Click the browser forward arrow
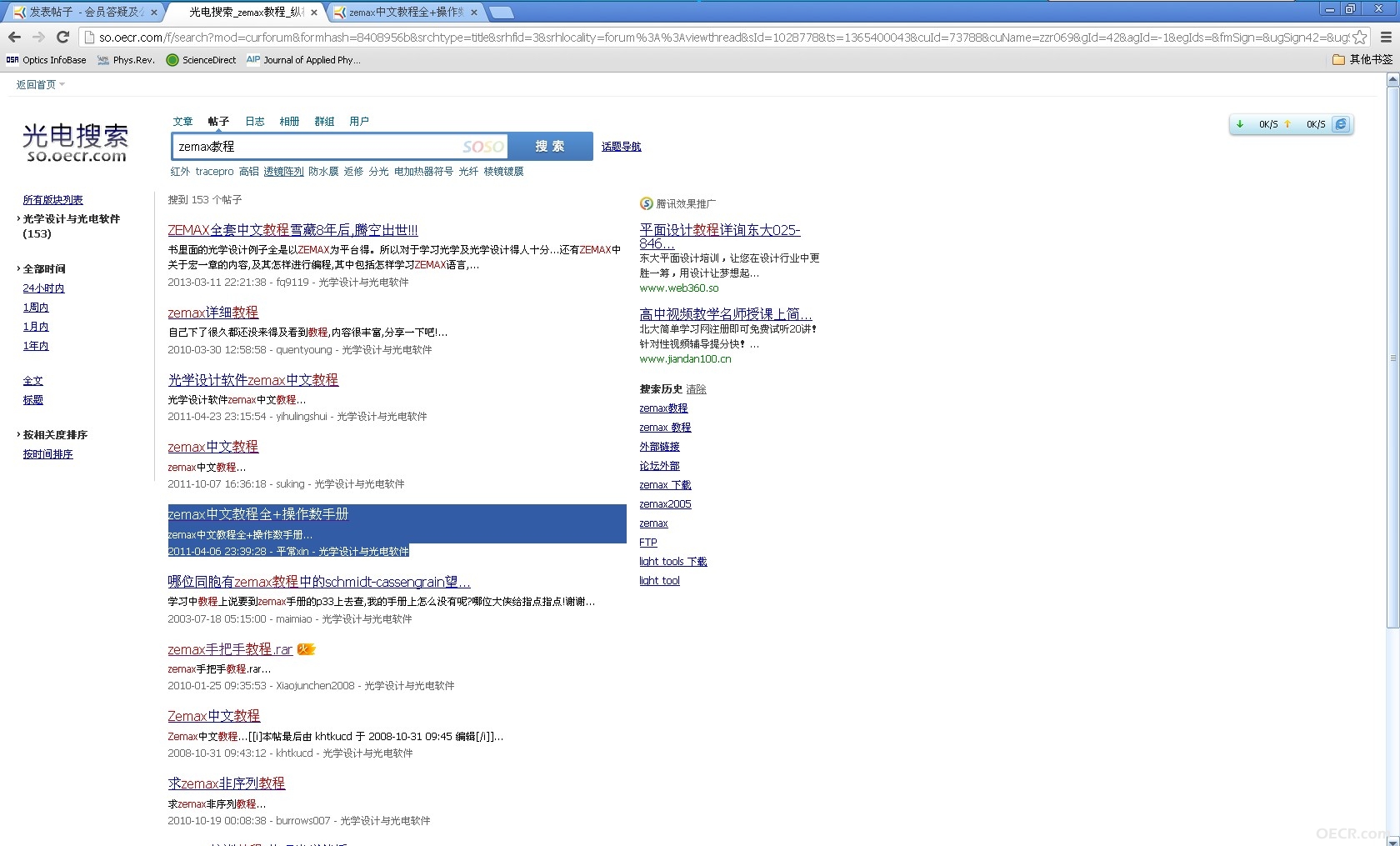This screenshot has height=846, width=1400. [x=38, y=37]
